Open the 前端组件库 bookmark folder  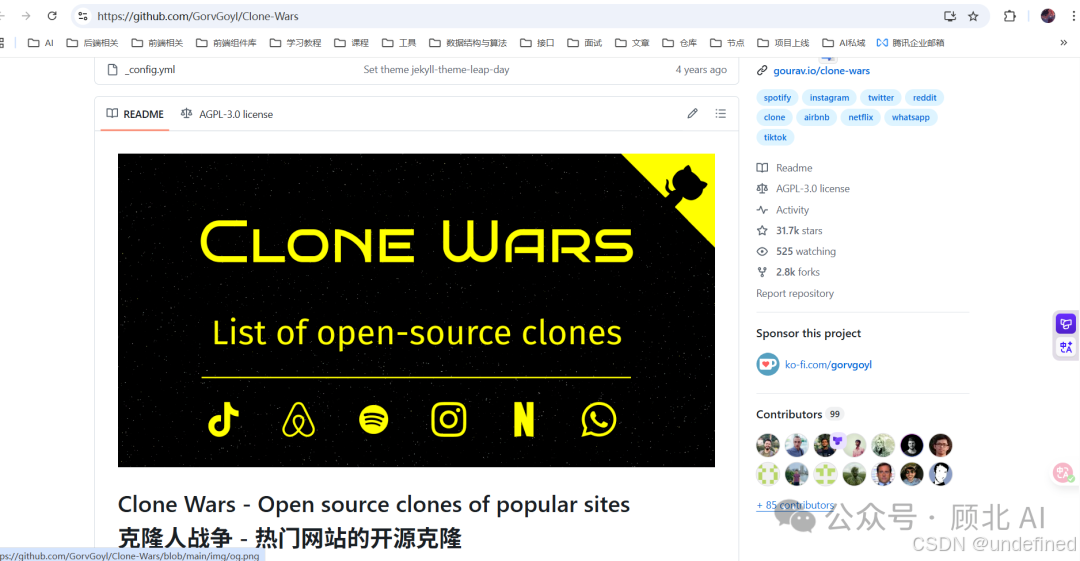pos(226,43)
